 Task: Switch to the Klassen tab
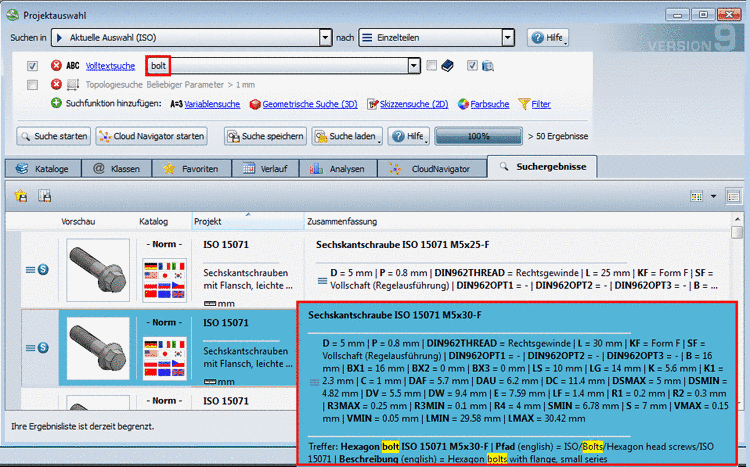click(x=117, y=168)
